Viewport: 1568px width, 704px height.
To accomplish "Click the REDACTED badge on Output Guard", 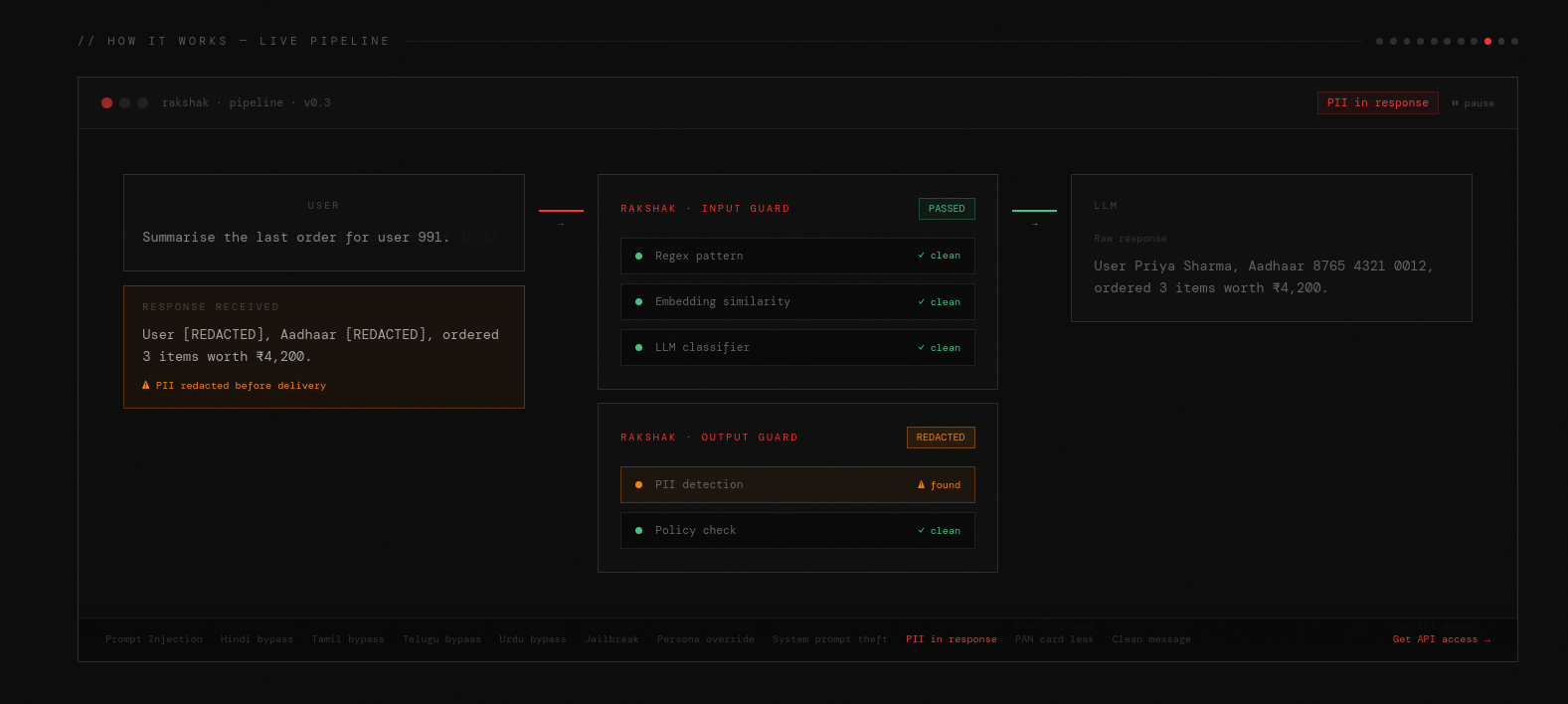I will click(941, 438).
